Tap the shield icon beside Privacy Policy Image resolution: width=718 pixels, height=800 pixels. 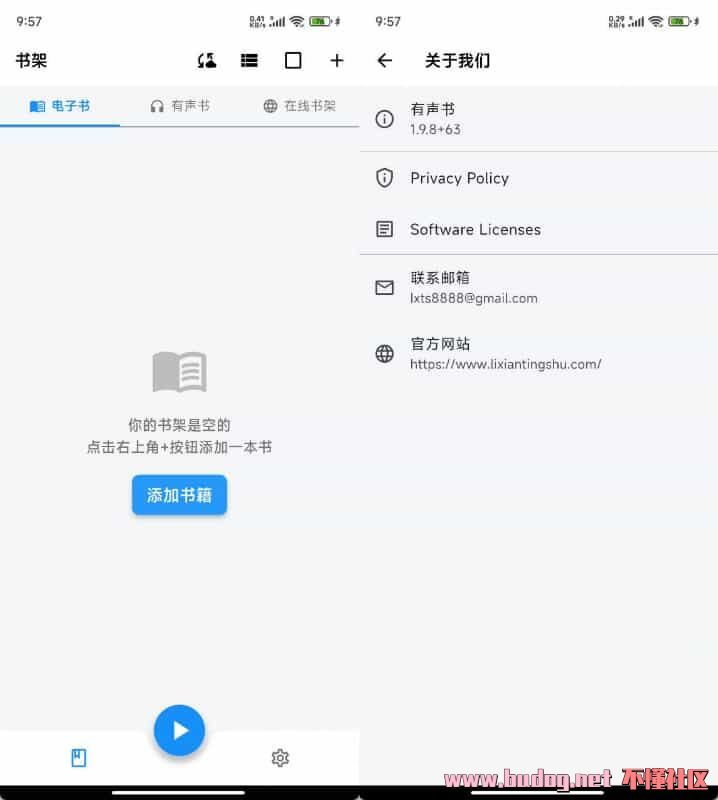click(384, 178)
